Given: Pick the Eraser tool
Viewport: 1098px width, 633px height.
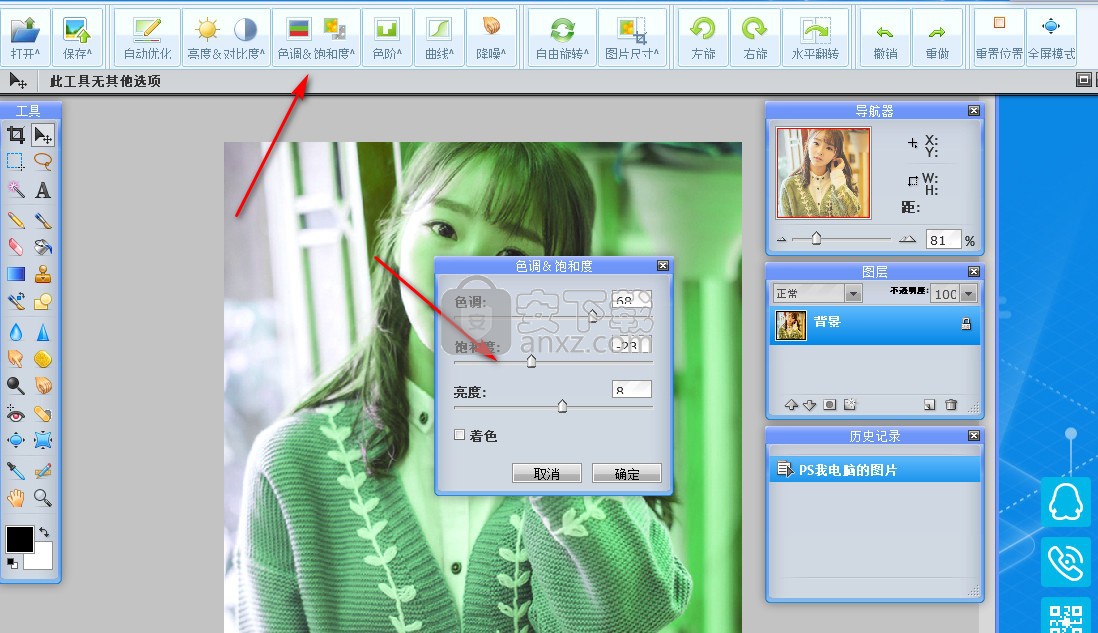Looking at the screenshot, I should click(x=16, y=247).
